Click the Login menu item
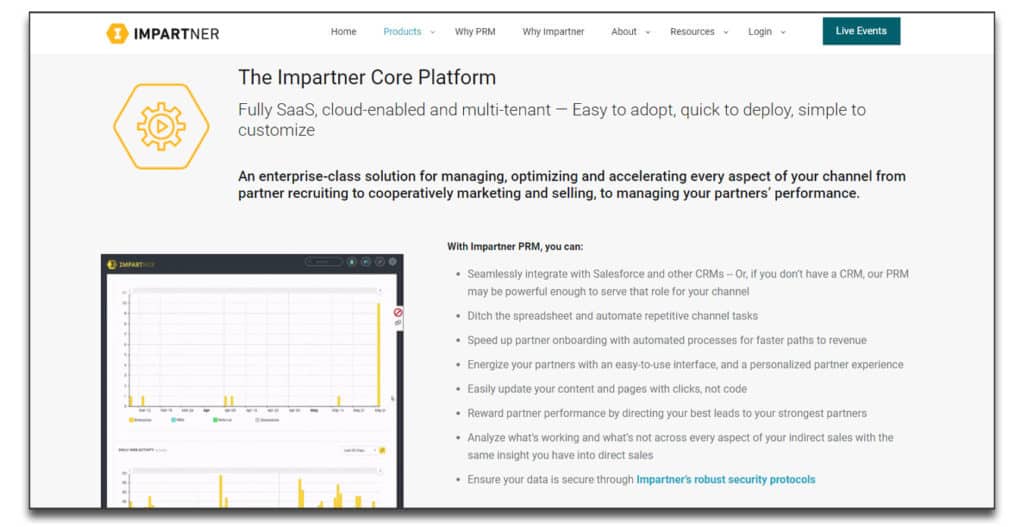1024x527 pixels. click(760, 31)
